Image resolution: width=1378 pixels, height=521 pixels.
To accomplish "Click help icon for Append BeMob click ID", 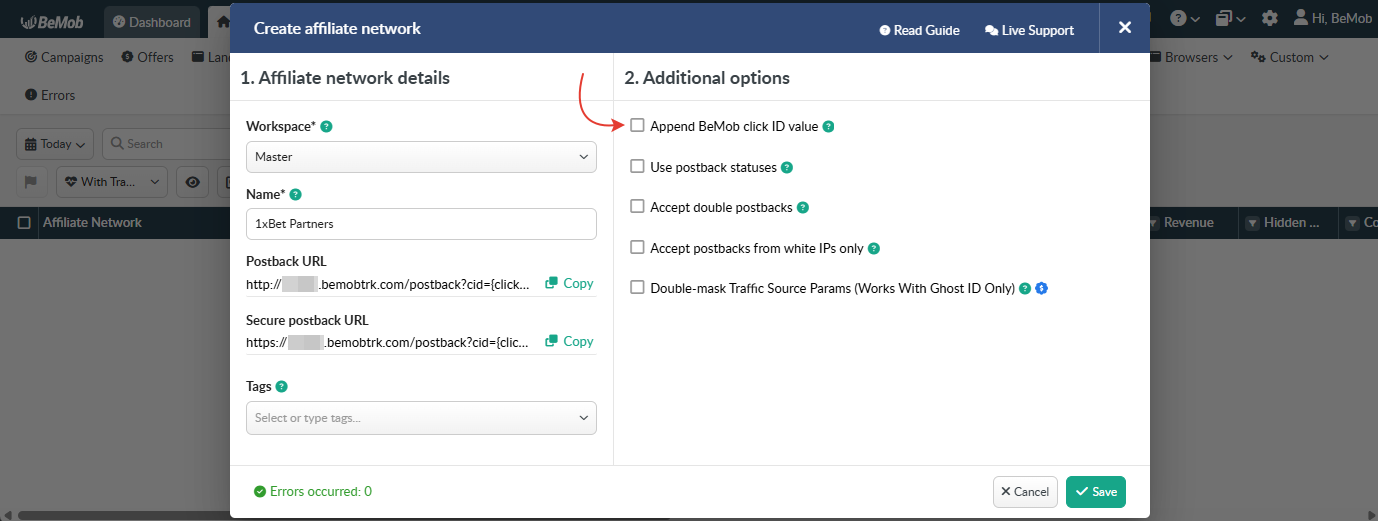I will click(828, 127).
